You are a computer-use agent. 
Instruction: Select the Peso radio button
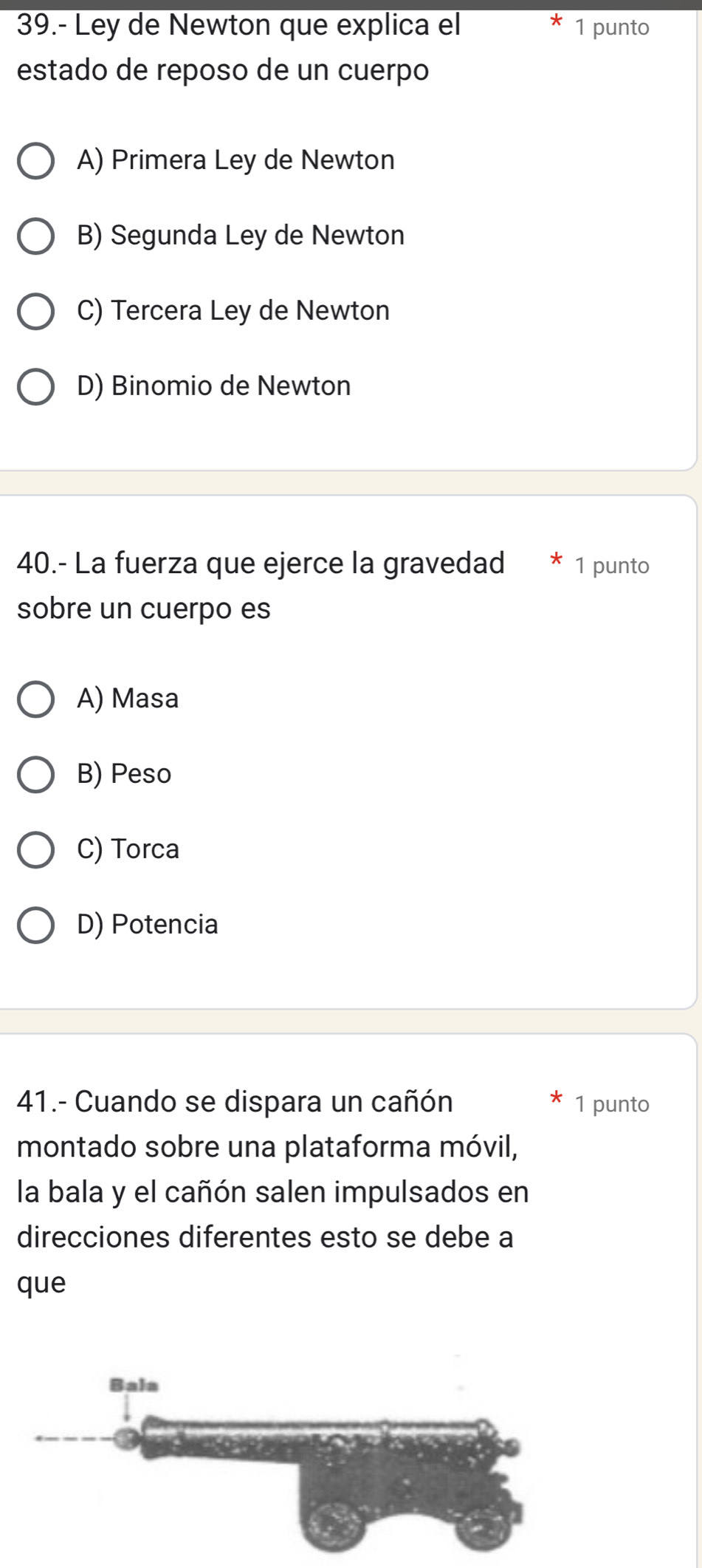pyautogui.click(x=35, y=775)
